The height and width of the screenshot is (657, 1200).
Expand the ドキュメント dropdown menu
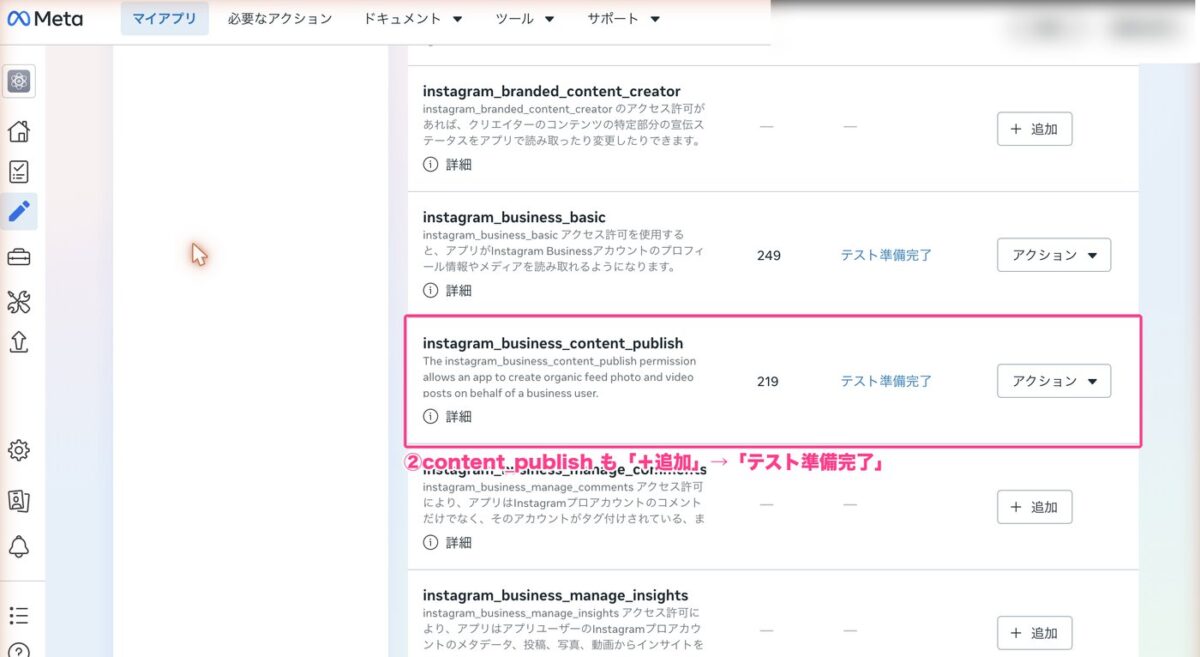pos(413,18)
